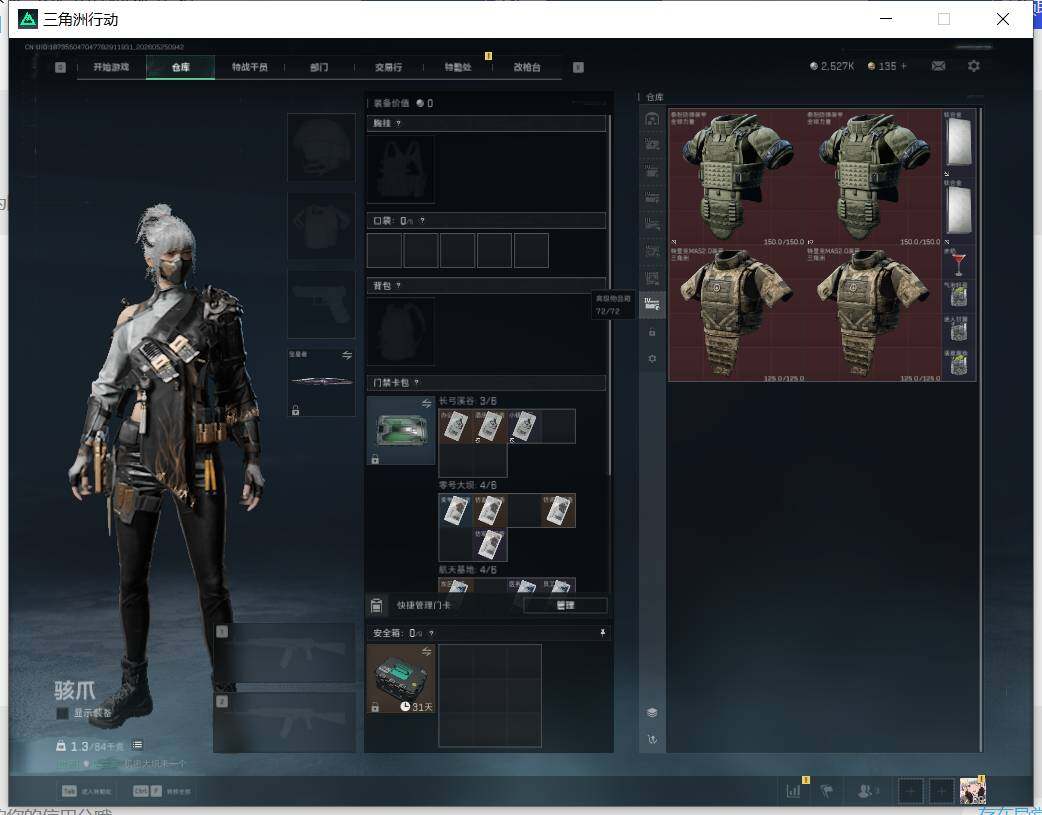The height and width of the screenshot is (815, 1042).
Task: Click the stacked layers icon in warehouse sidebar
Action: (x=652, y=713)
